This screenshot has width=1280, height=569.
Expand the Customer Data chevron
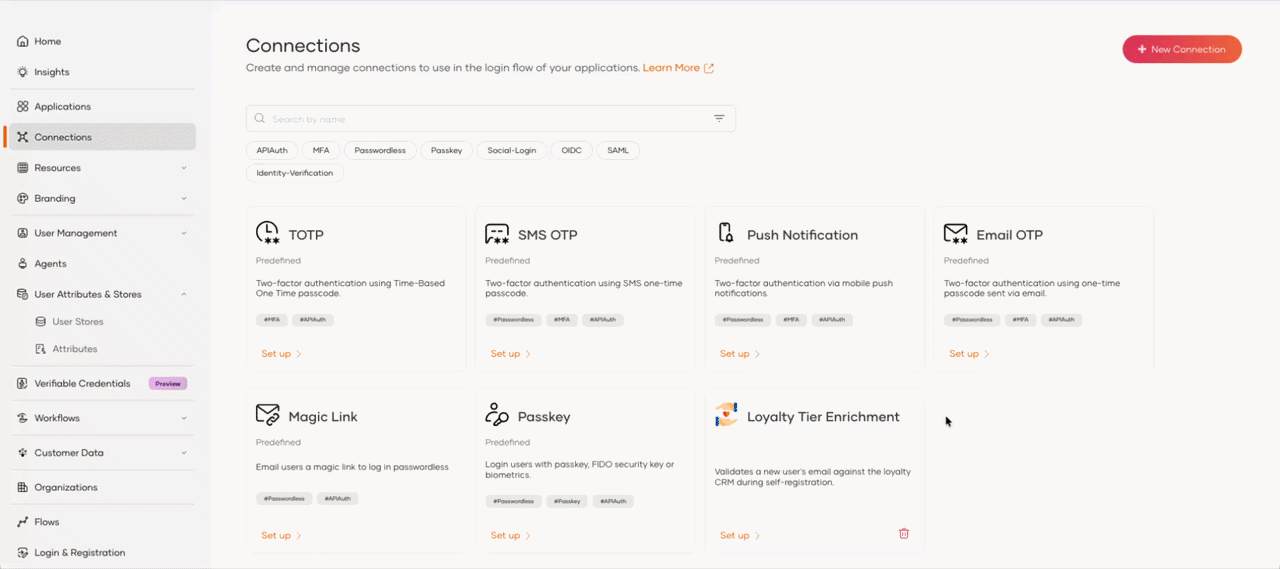point(184,453)
